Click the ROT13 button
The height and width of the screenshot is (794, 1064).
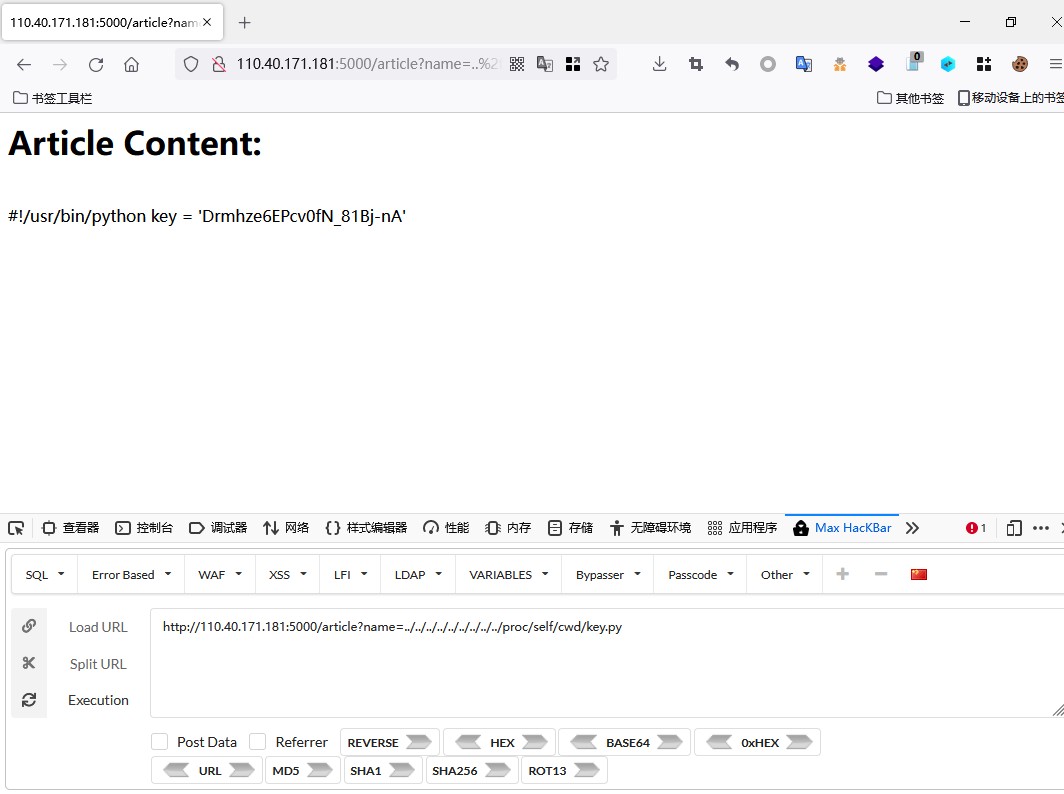pyautogui.click(x=564, y=771)
